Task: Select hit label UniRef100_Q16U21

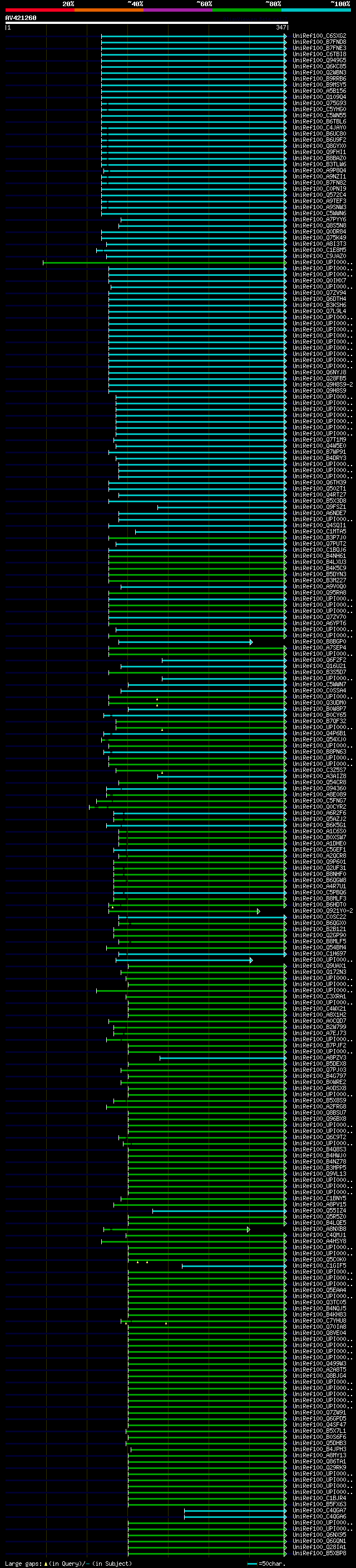Action: [x=319, y=666]
